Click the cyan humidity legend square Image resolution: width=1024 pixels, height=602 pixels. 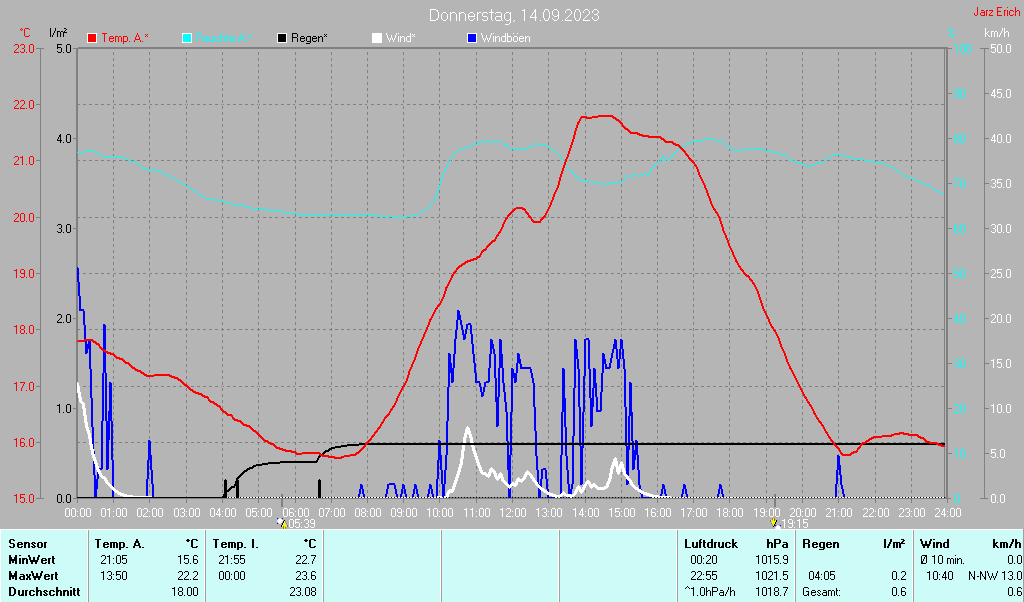click(x=188, y=38)
